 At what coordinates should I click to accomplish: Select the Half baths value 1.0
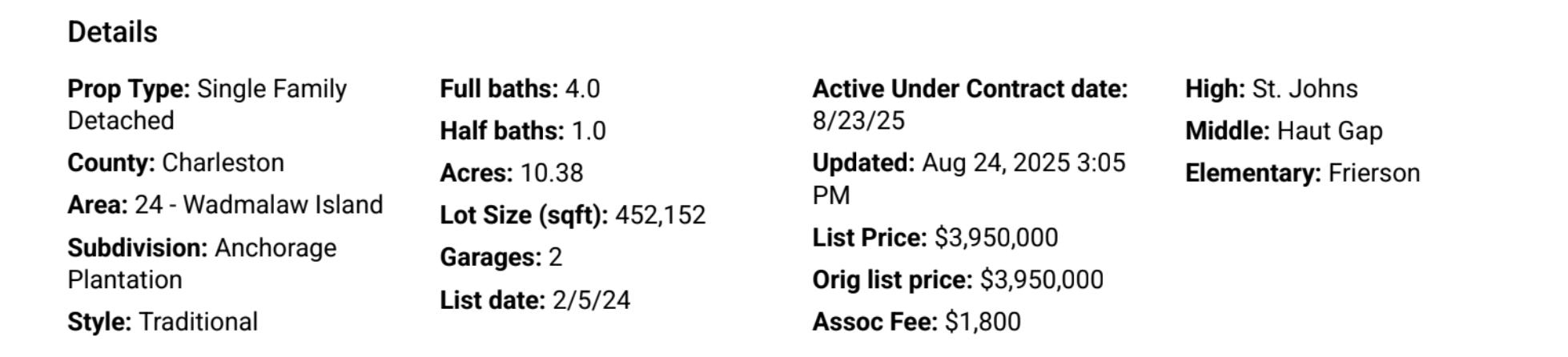pos(589,131)
